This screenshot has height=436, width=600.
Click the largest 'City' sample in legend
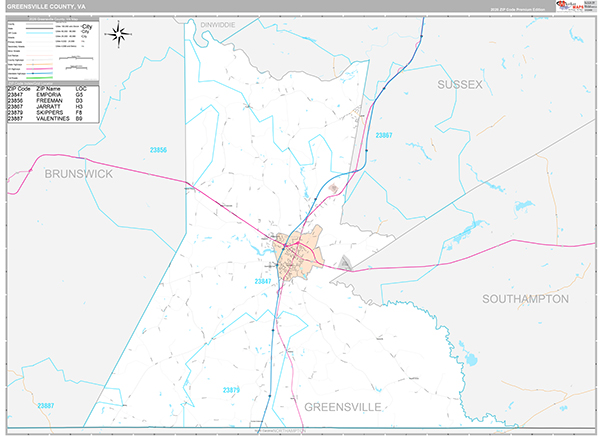tap(87, 26)
